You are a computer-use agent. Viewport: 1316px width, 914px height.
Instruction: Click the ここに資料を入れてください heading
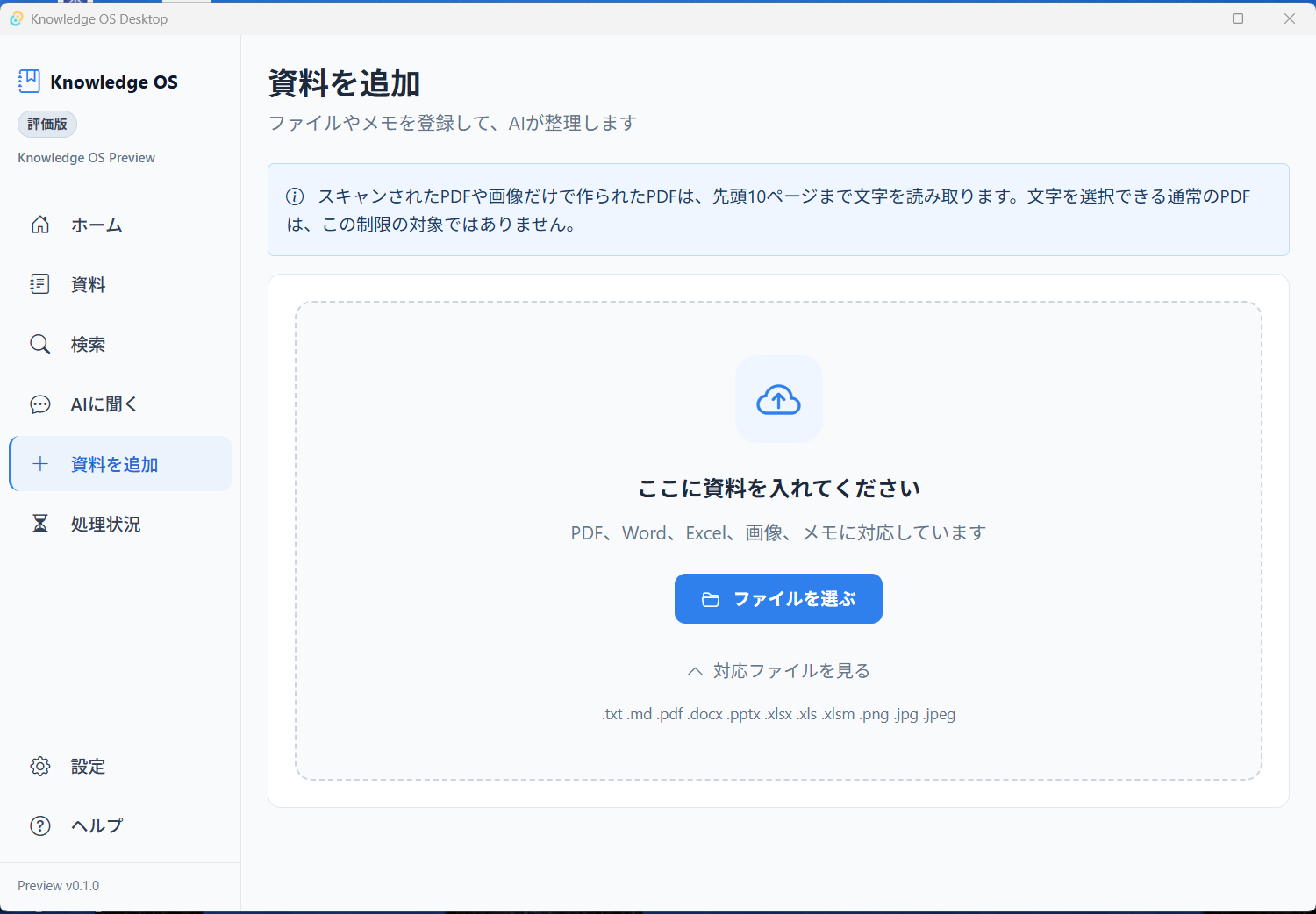pyautogui.click(x=778, y=489)
